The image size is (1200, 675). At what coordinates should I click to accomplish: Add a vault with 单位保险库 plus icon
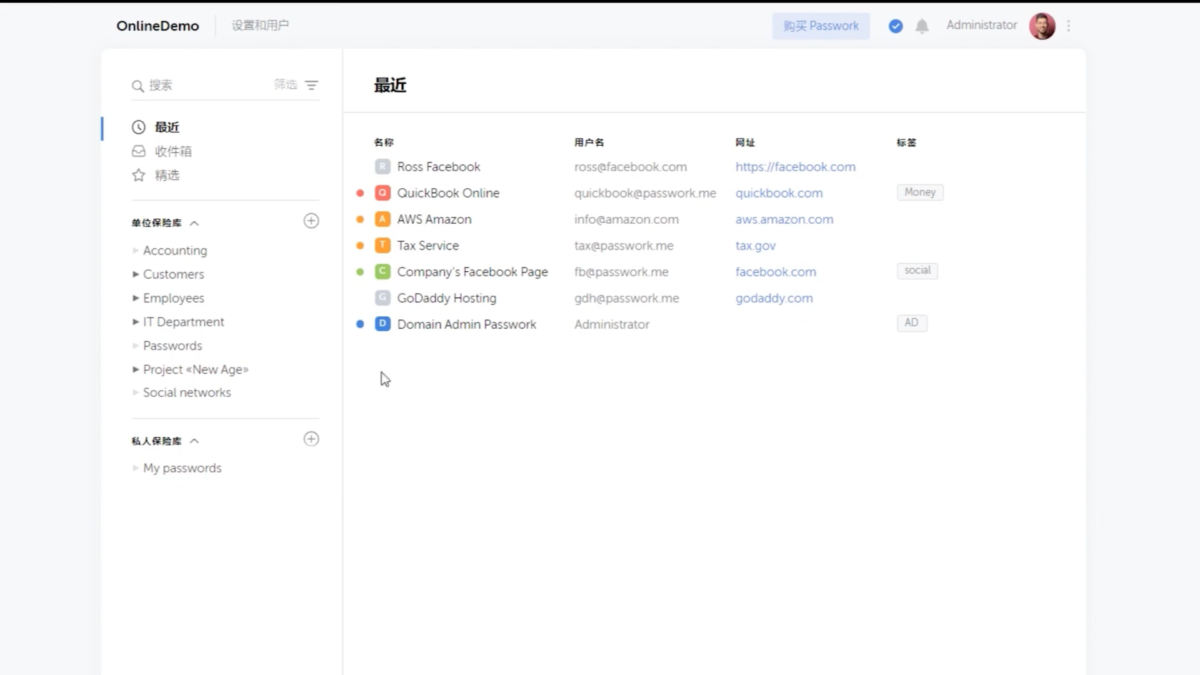click(x=311, y=221)
